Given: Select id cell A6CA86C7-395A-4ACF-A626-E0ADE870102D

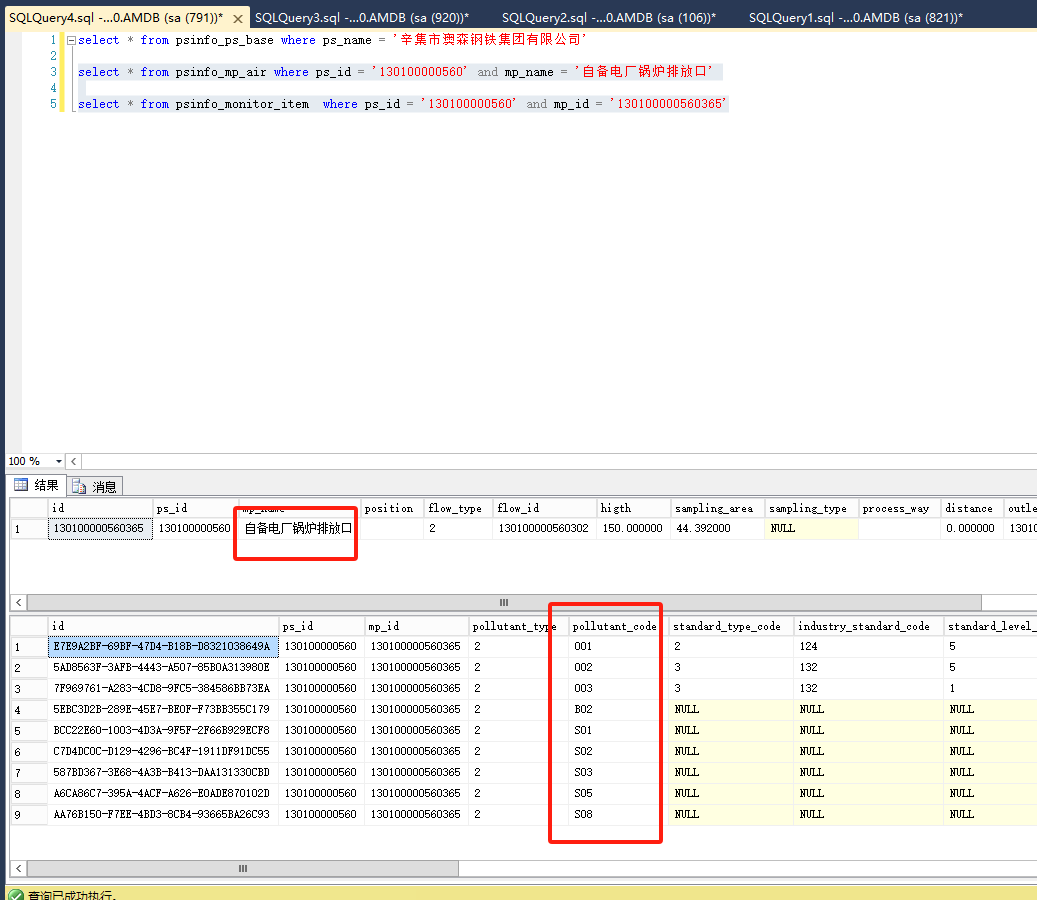Looking at the screenshot, I should click(163, 793).
